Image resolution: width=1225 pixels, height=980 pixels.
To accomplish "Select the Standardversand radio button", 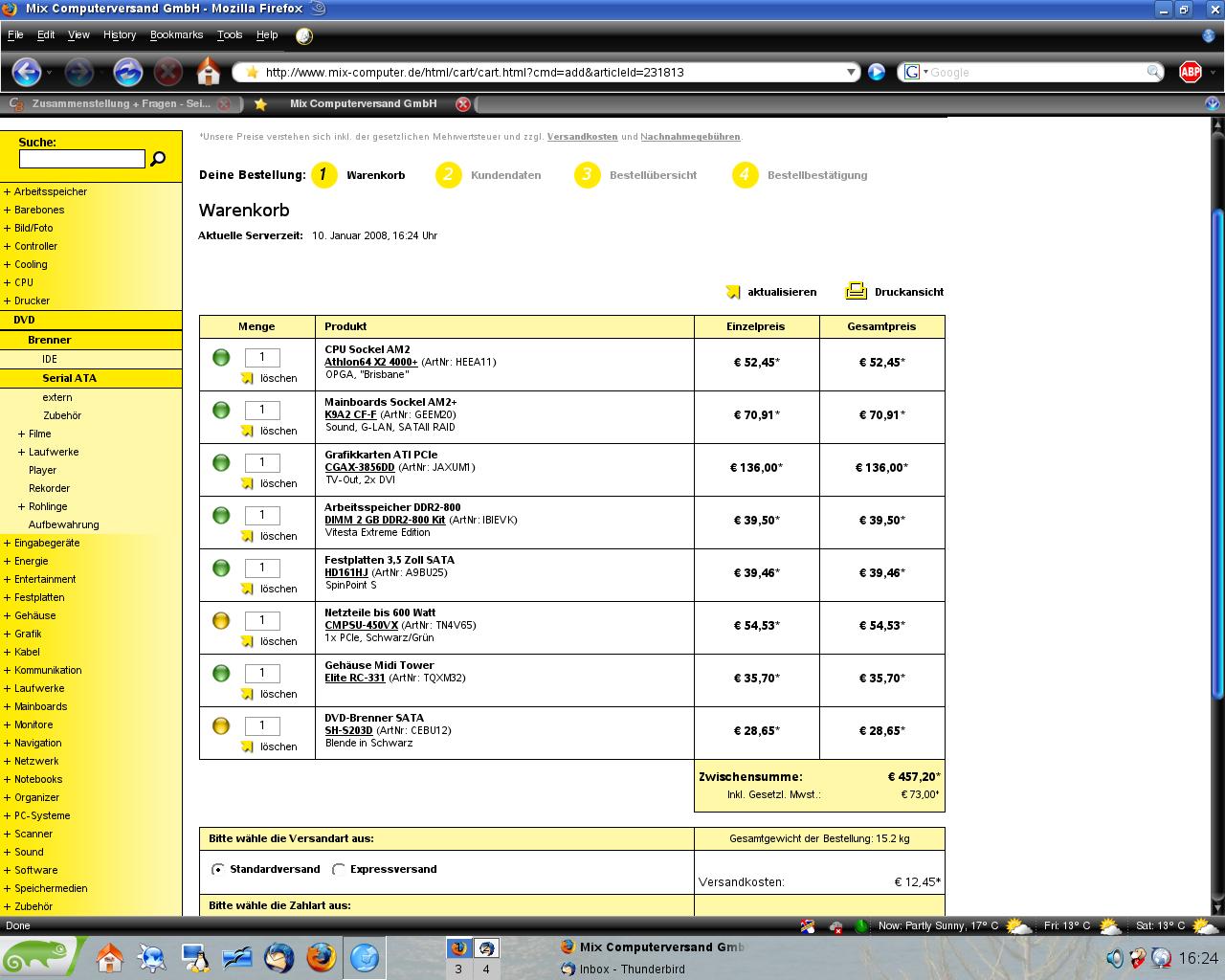I will [218, 869].
